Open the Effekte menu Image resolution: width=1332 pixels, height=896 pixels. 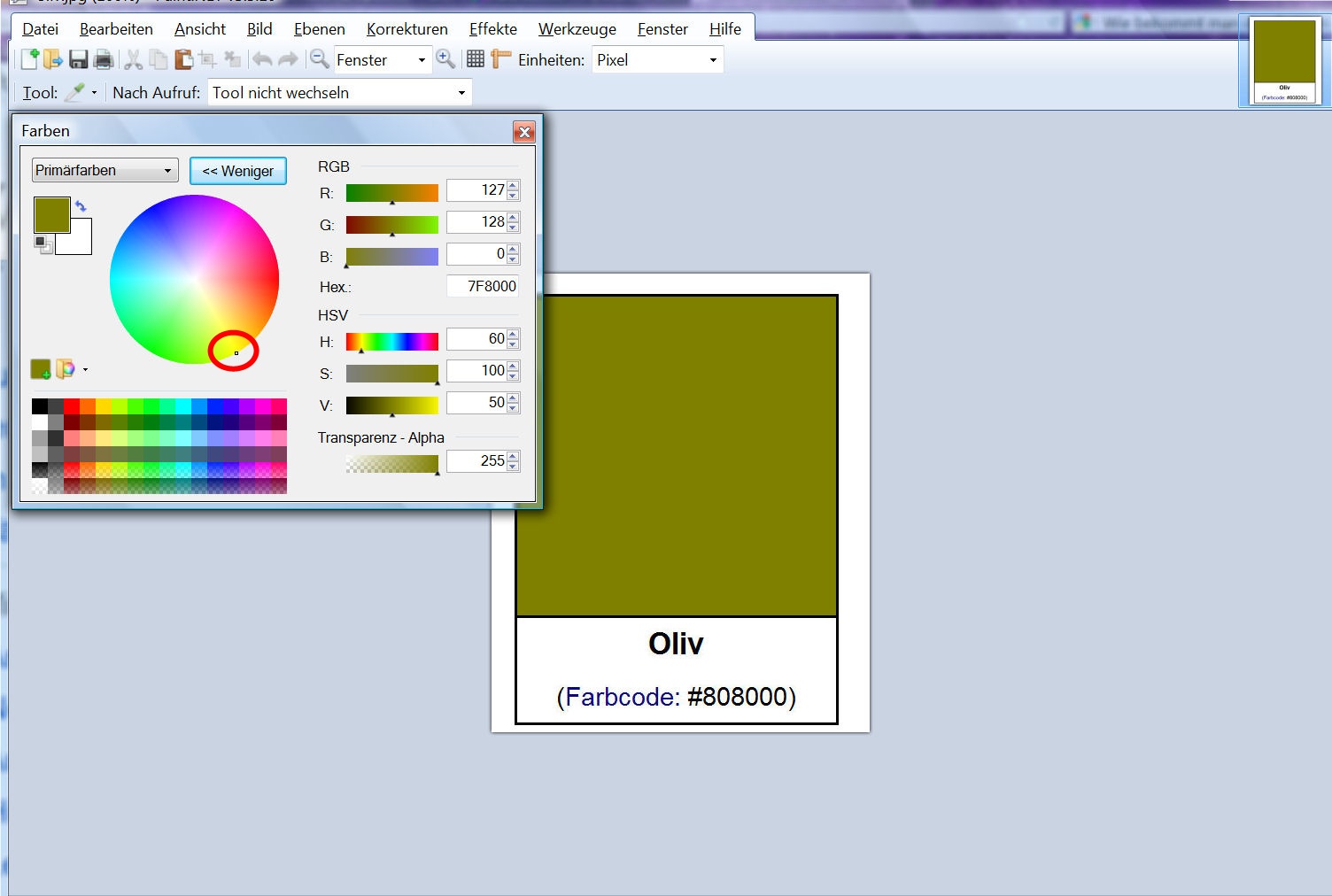493,29
